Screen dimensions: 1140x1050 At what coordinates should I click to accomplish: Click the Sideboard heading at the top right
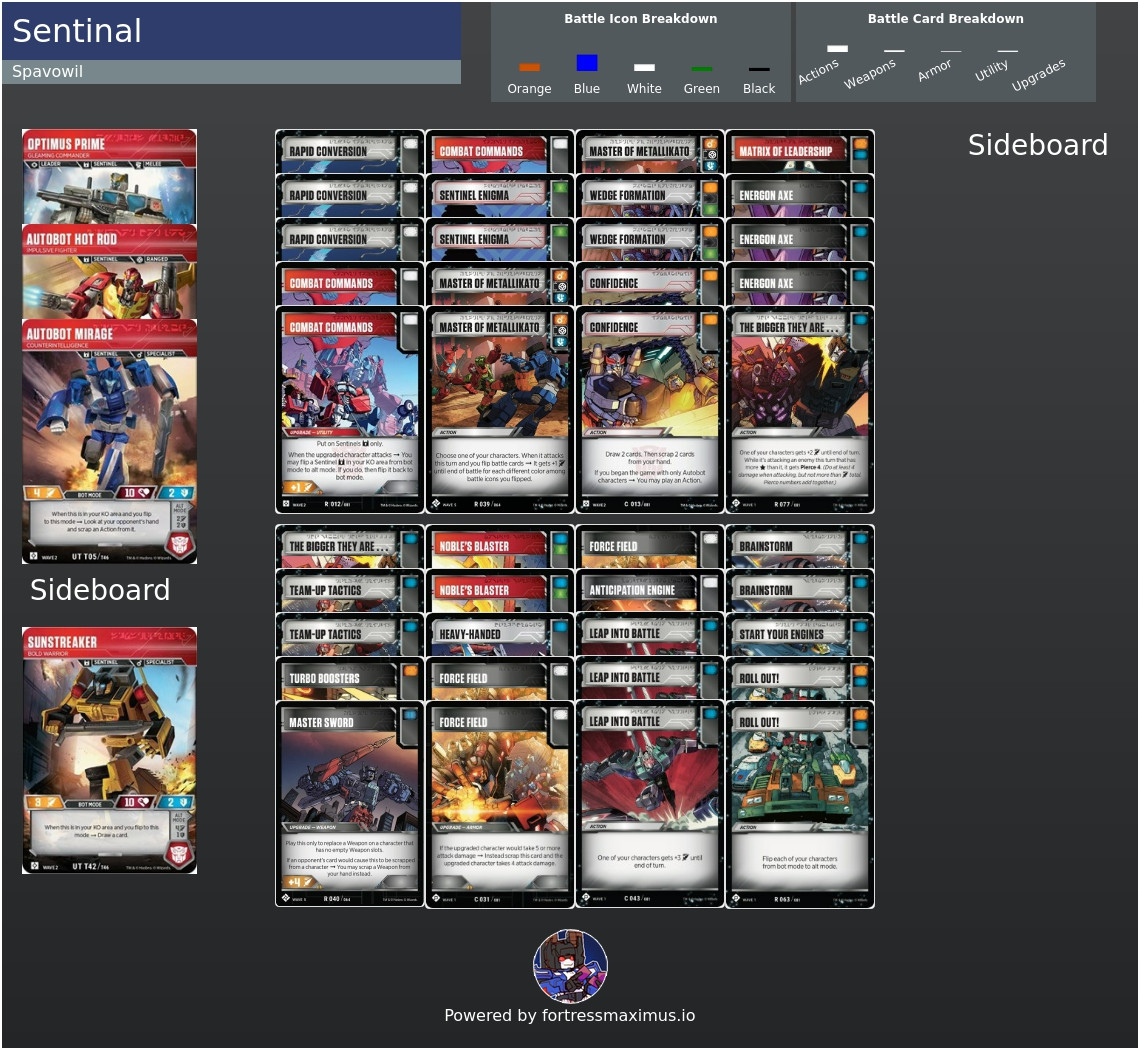tap(1038, 145)
